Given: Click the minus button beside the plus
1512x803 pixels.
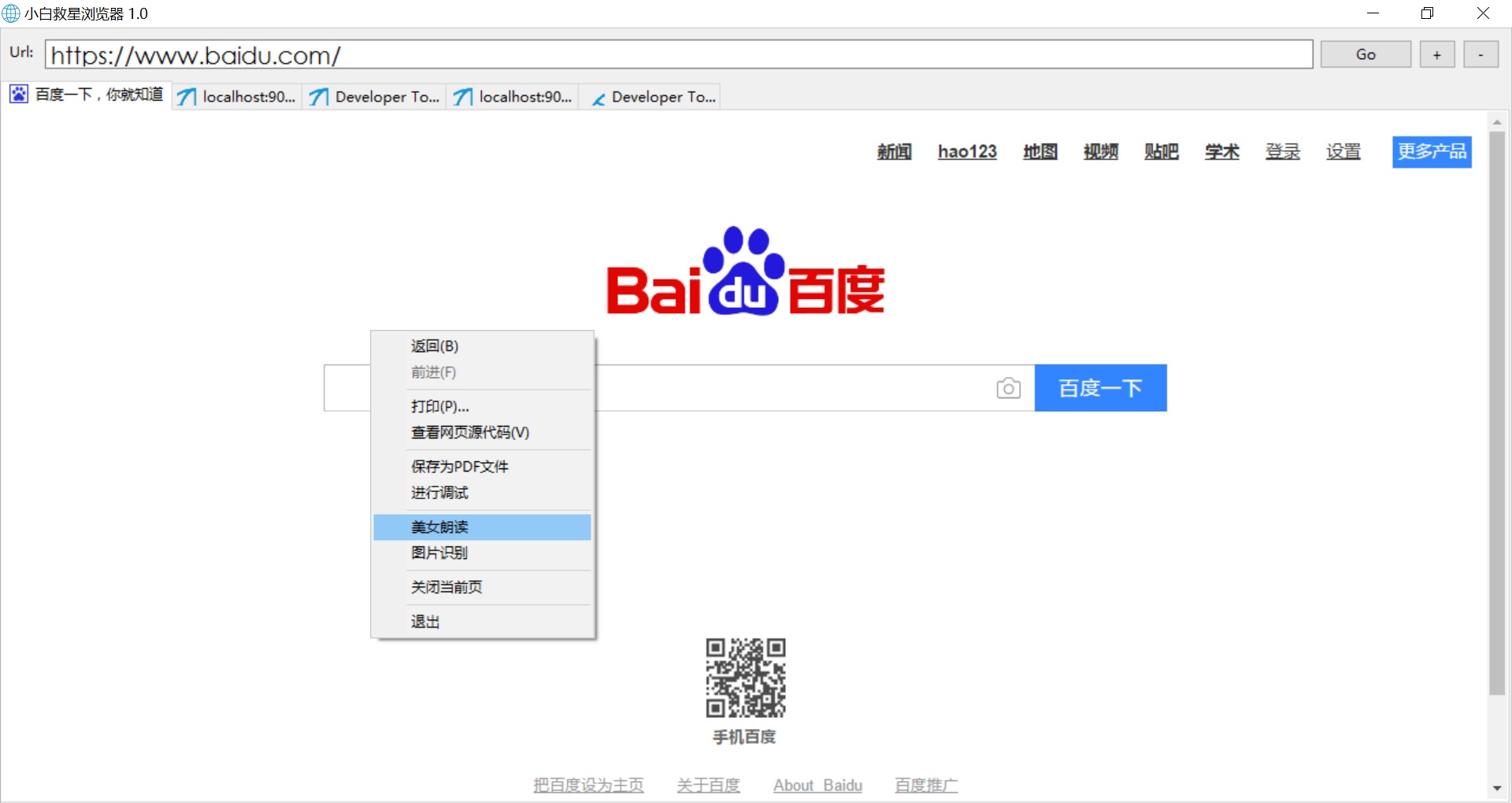Looking at the screenshot, I should pyautogui.click(x=1480, y=54).
